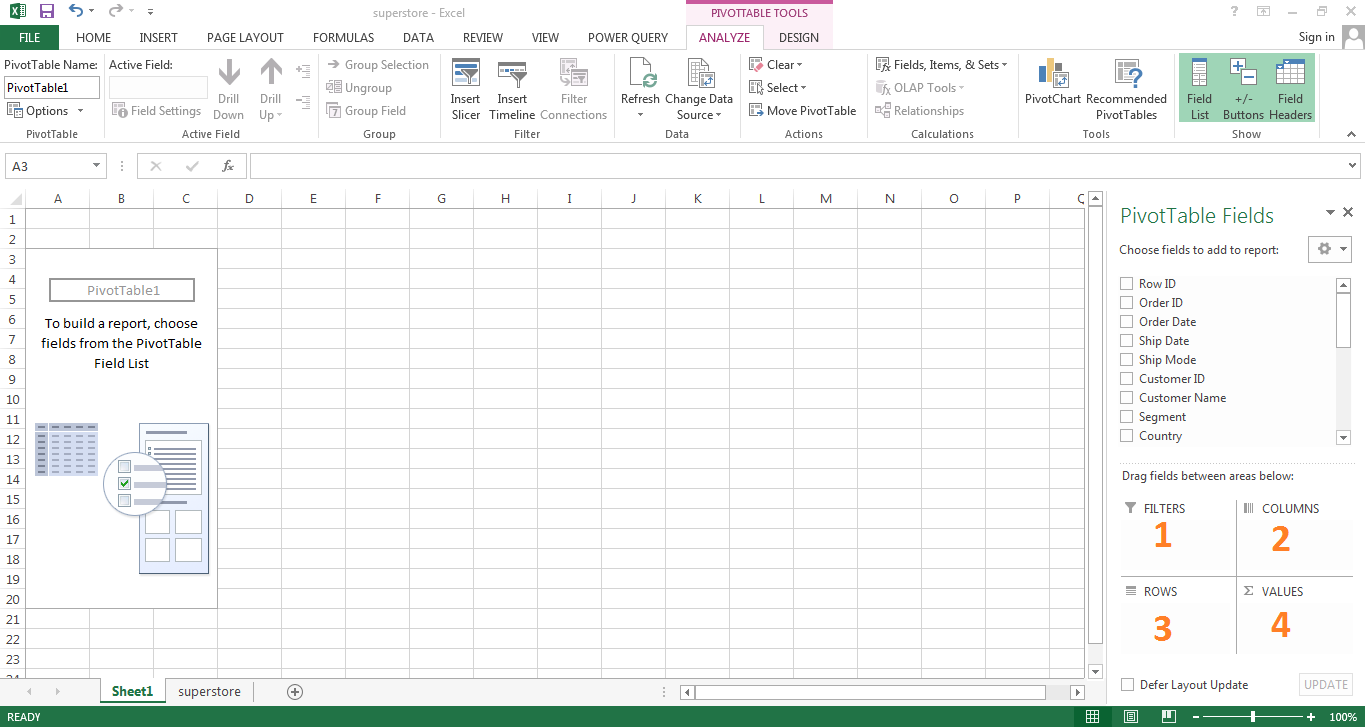
Task: Switch to the DESIGN ribbon tab
Action: (x=798, y=38)
